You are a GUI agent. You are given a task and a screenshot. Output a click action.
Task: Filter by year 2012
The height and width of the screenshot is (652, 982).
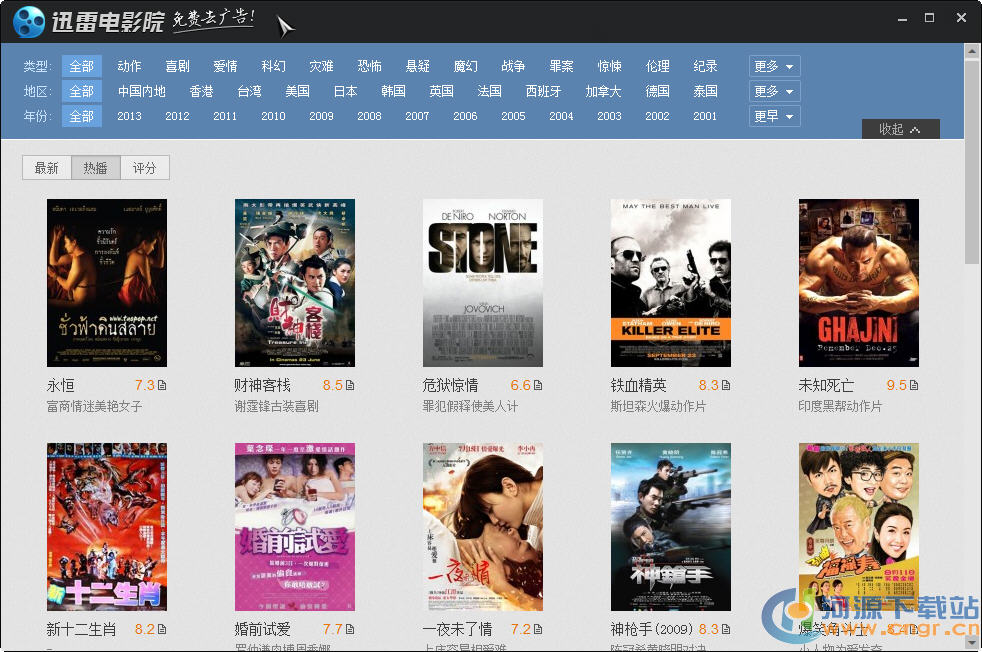[x=177, y=116]
